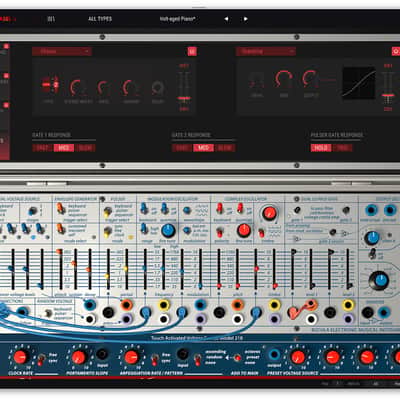Flip the complex oscillator polarity switch
Image resolution: width=400 pixels, height=400 pixels.
219,232
